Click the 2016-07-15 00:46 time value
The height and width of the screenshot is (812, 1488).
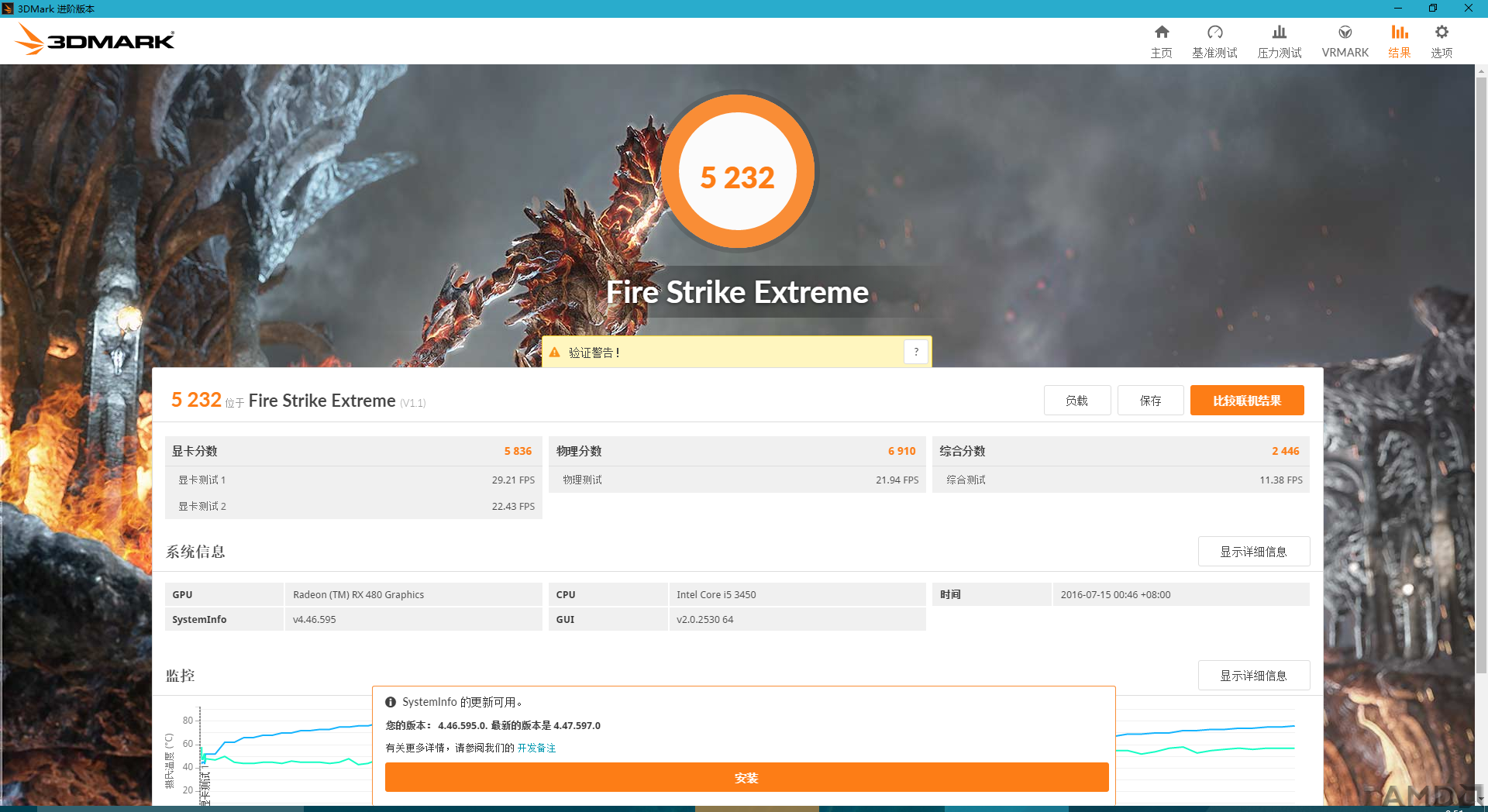tap(1181, 594)
